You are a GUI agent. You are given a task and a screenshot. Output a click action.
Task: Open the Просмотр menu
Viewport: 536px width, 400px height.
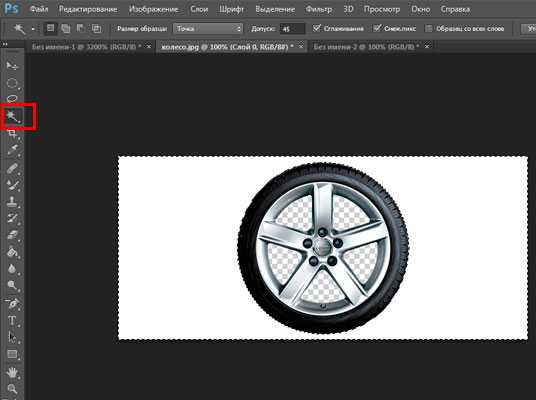point(381,9)
